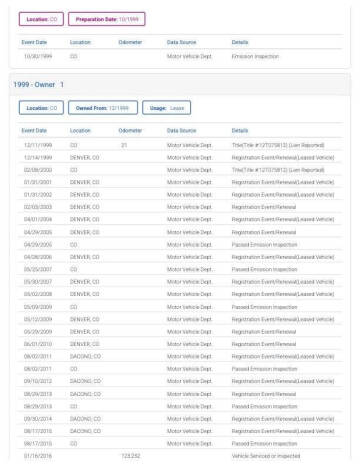360x466 pixels.
Task: Click the odometer value in the 01/16/2016 row
Action: tap(131, 456)
